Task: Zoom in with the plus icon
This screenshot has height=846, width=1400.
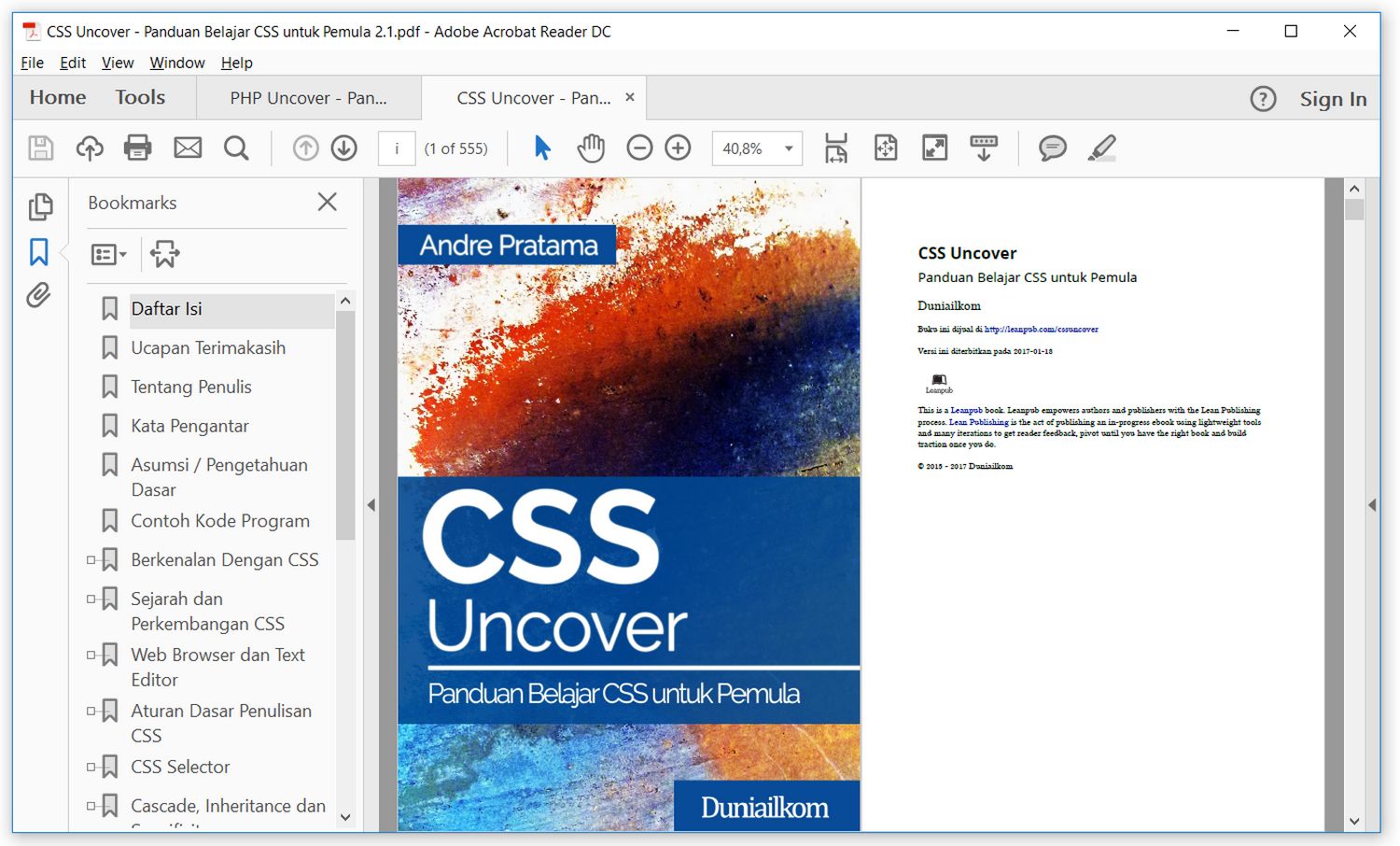Action: (x=679, y=148)
